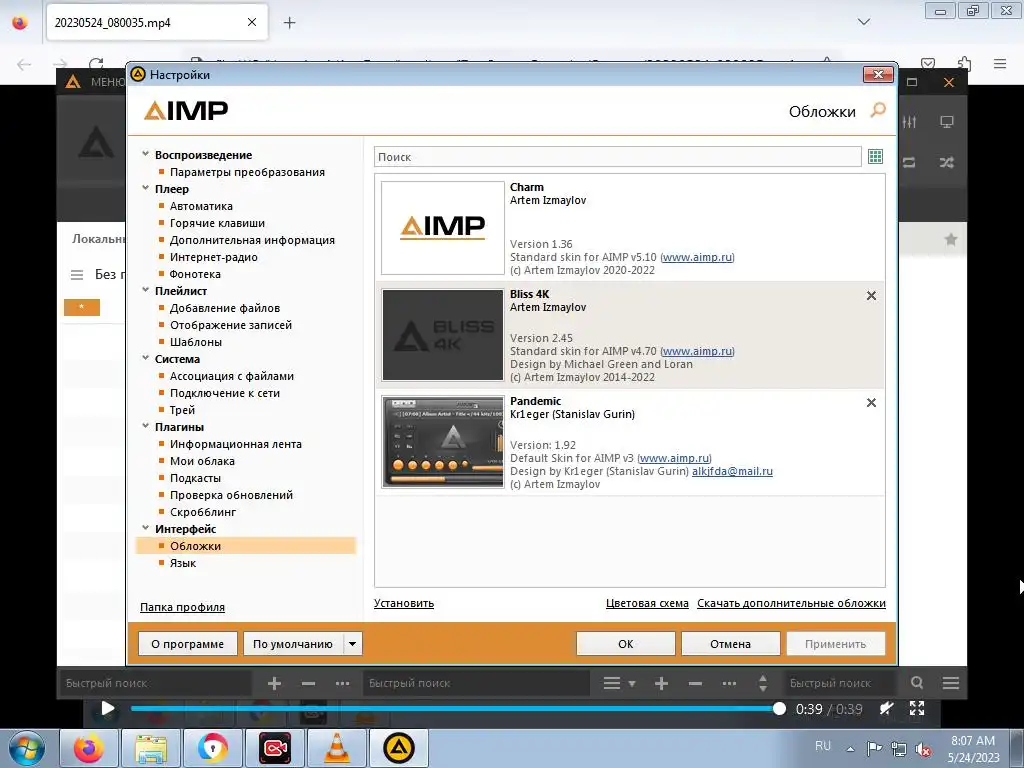Click the video progress slider handle
This screenshot has height=768, width=1024.
click(x=778, y=709)
